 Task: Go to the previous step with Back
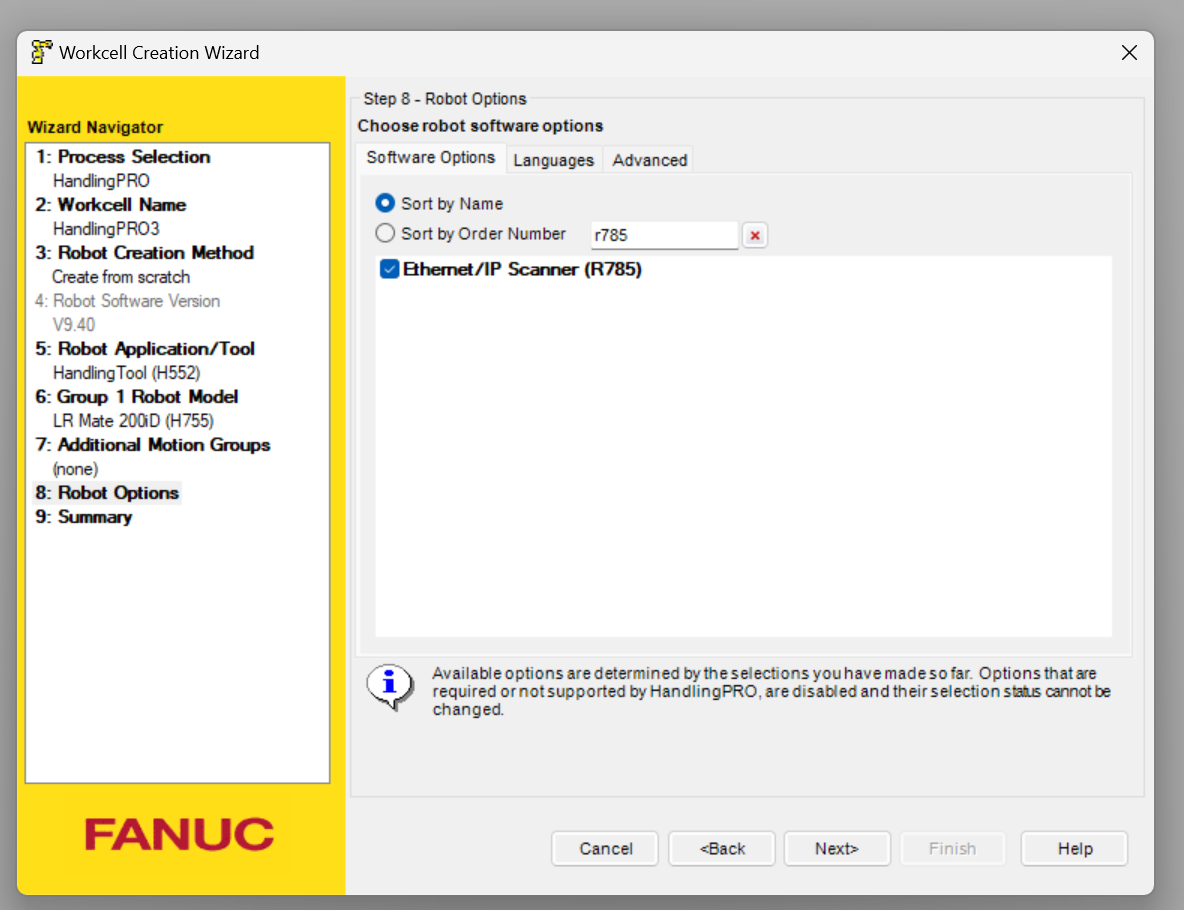722,849
